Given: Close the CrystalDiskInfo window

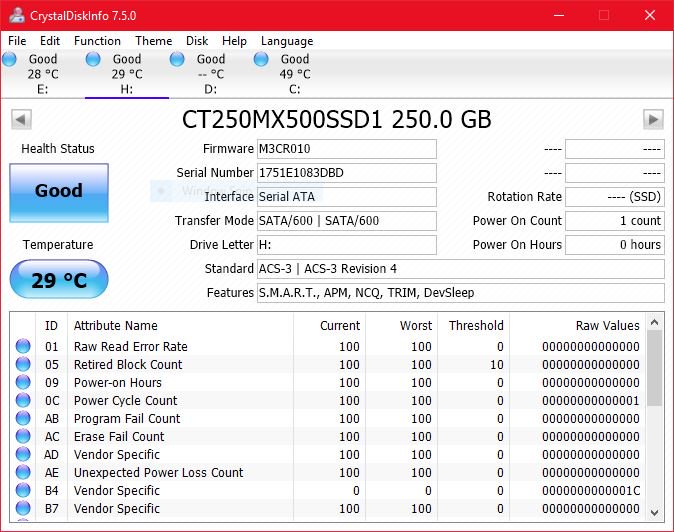Looking at the screenshot, I should pyautogui.click(x=650, y=15).
